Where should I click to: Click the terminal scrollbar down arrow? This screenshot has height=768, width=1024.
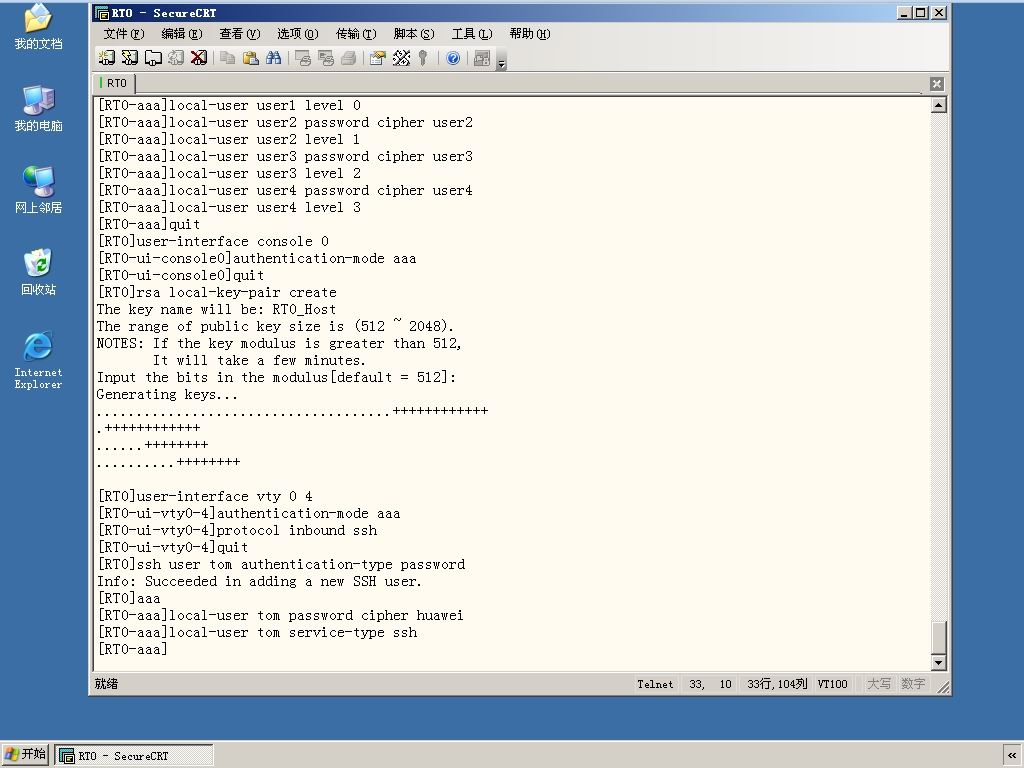938,663
